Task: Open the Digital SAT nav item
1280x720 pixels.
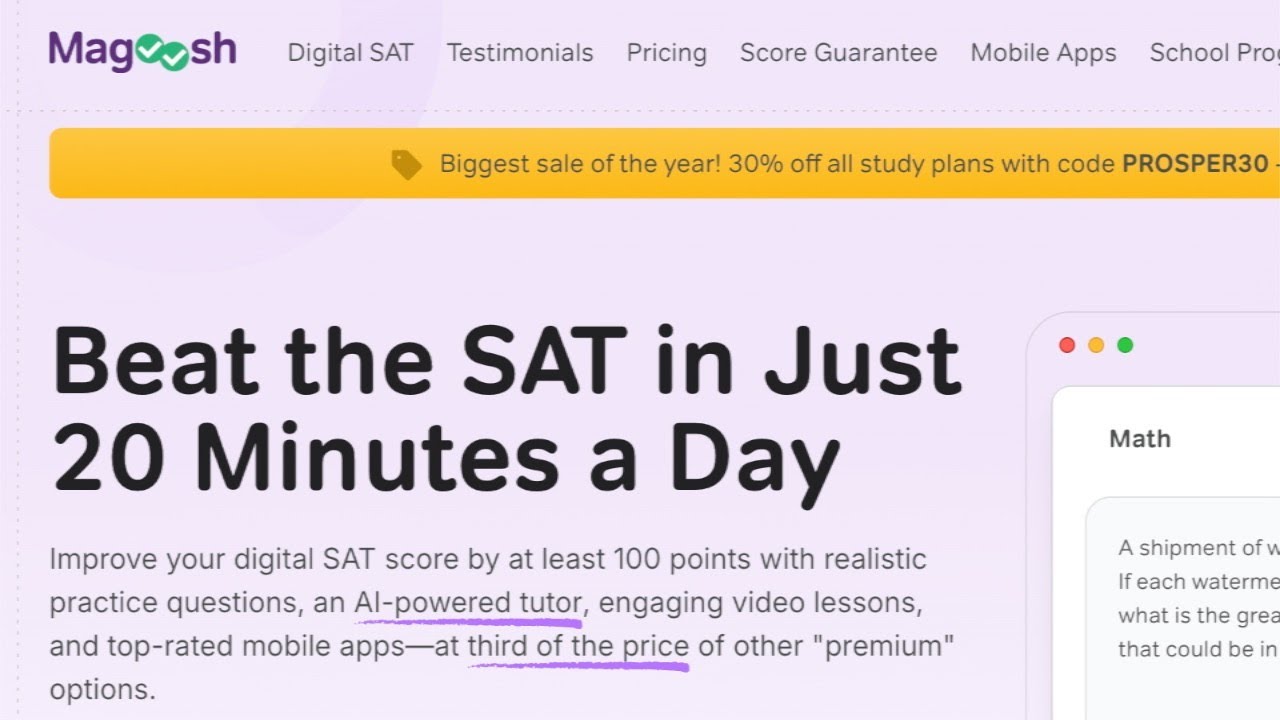Action: coord(350,53)
